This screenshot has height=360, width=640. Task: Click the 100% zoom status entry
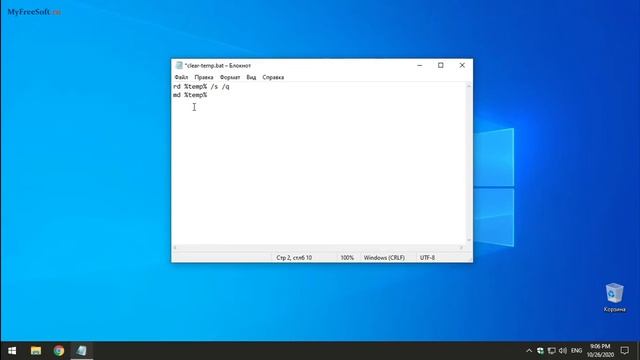click(347, 258)
